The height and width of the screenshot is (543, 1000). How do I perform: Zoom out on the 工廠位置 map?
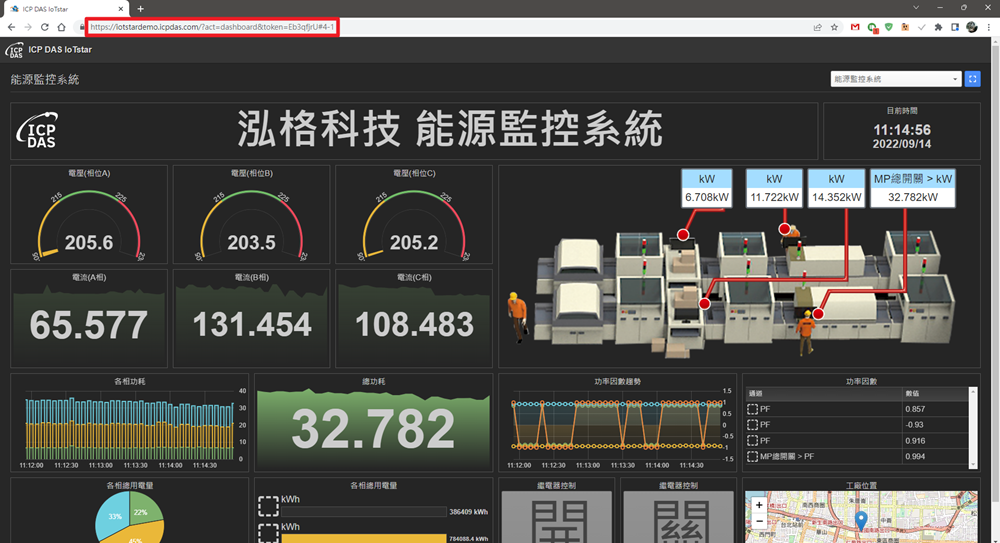759,521
